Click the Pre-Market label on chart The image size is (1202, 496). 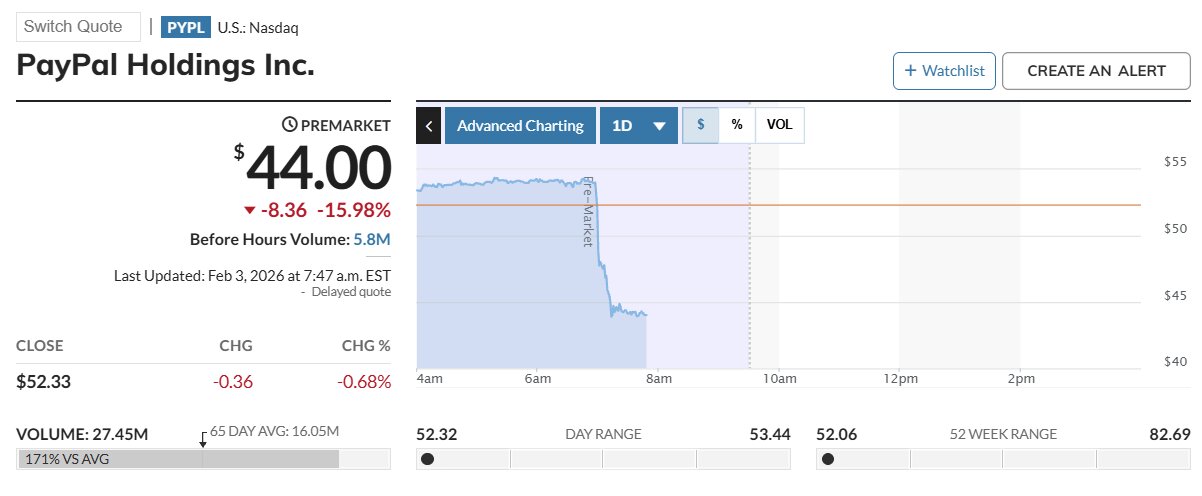click(x=589, y=212)
